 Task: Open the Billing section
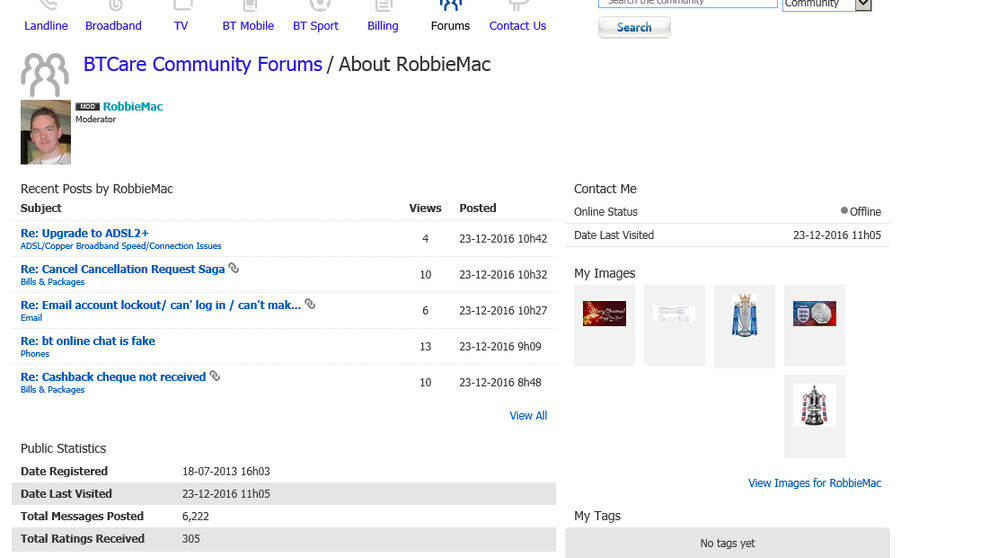[383, 25]
